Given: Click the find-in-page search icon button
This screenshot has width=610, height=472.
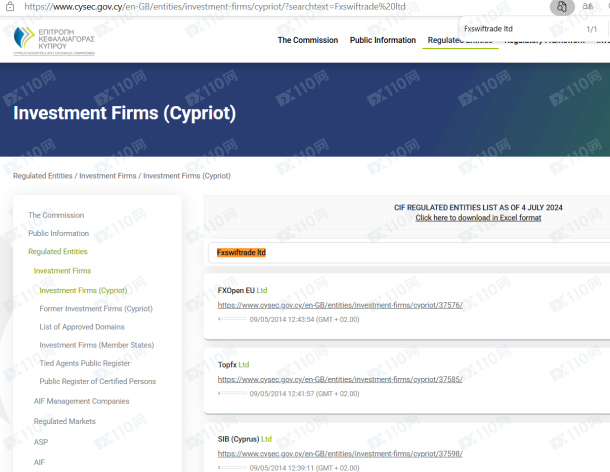Looking at the screenshot, I should point(562,7).
